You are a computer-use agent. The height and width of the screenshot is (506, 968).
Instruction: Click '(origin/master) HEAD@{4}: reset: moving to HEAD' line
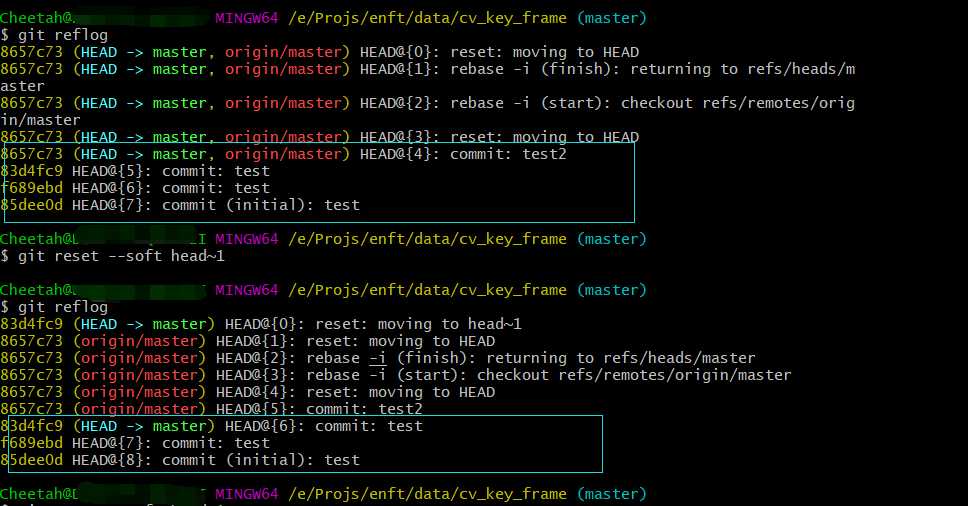click(248, 392)
